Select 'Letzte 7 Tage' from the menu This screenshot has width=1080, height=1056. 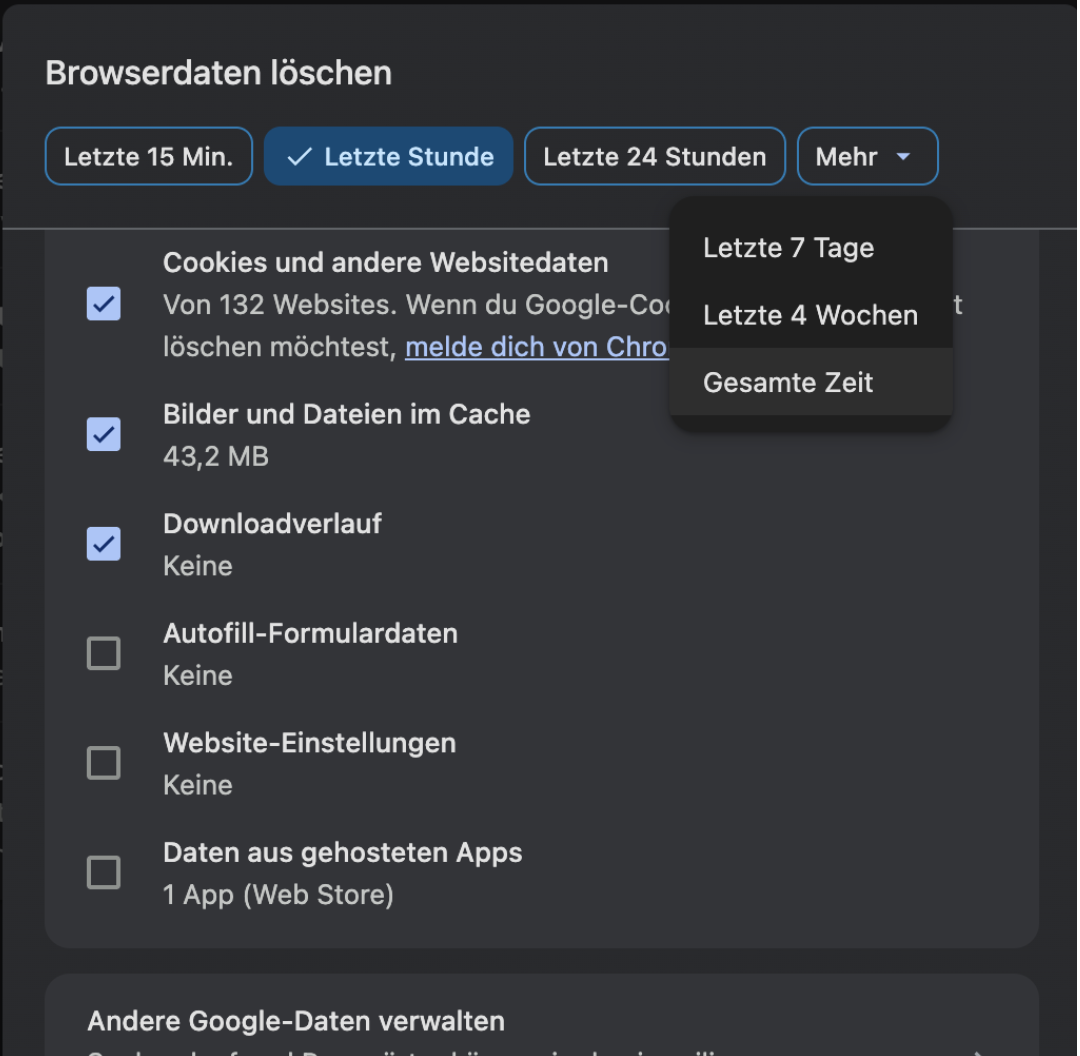pos(788,248)
